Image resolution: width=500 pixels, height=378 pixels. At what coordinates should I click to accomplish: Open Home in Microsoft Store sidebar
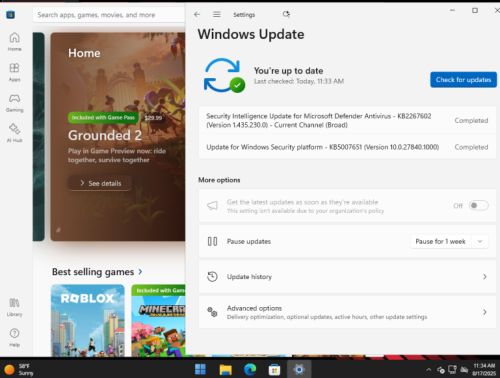click(14, 42)
